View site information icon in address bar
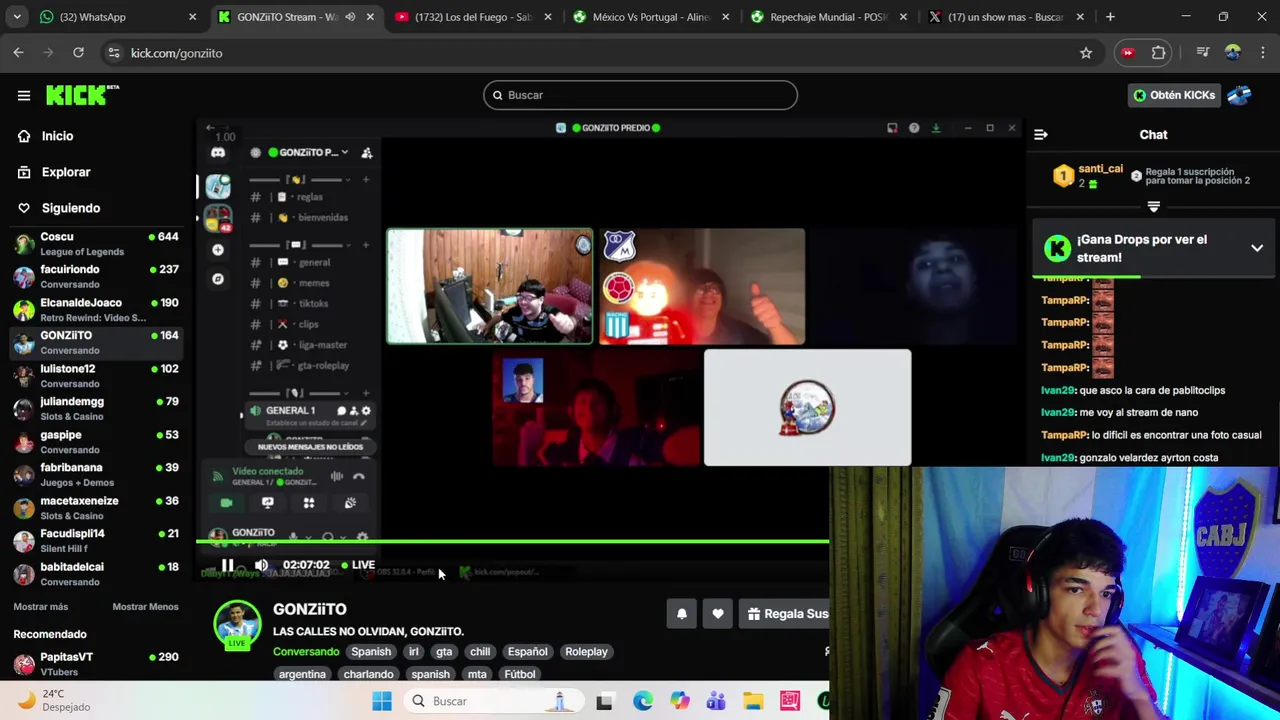 pyautogui.click(x=113, y=53)
